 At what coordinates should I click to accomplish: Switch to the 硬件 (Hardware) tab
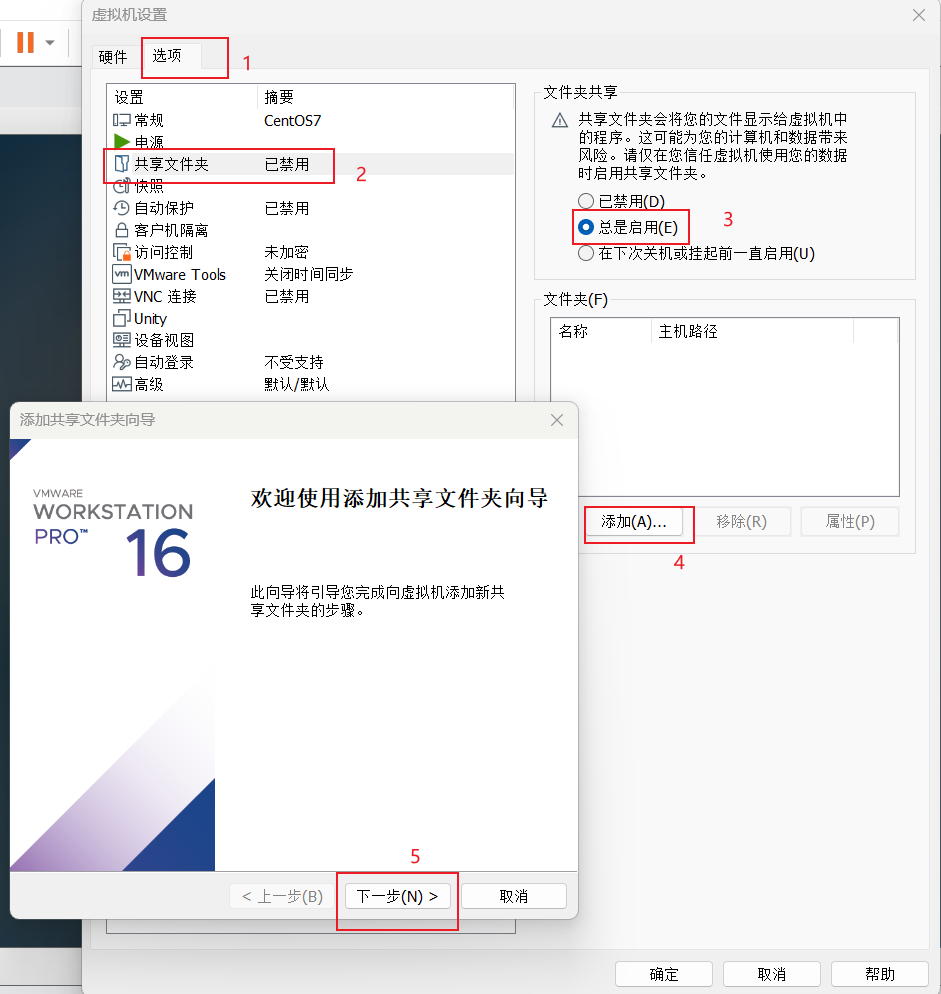pos(113,57)
